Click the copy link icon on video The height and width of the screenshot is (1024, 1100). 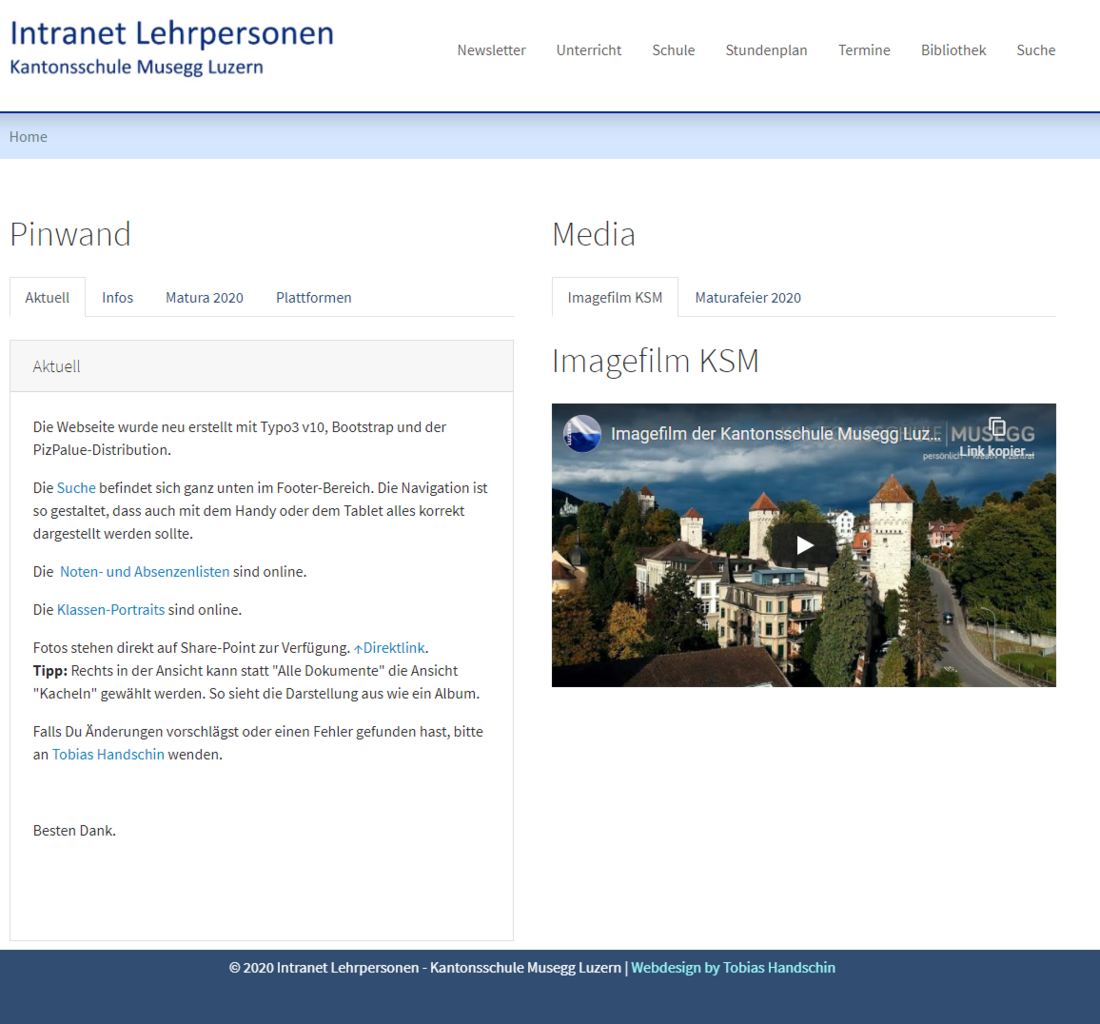click(x=996, y=428)
